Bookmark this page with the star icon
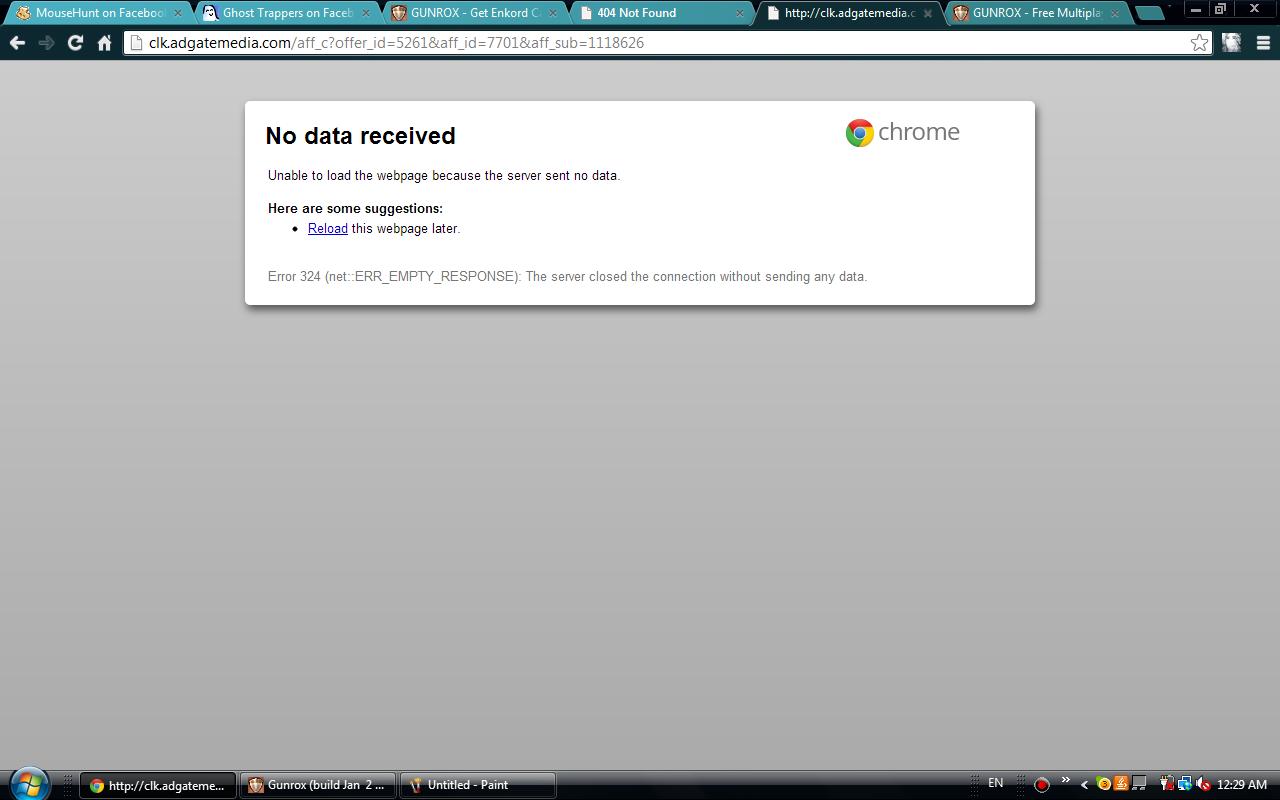The image size is (1280, 800). pos(1198,43)
